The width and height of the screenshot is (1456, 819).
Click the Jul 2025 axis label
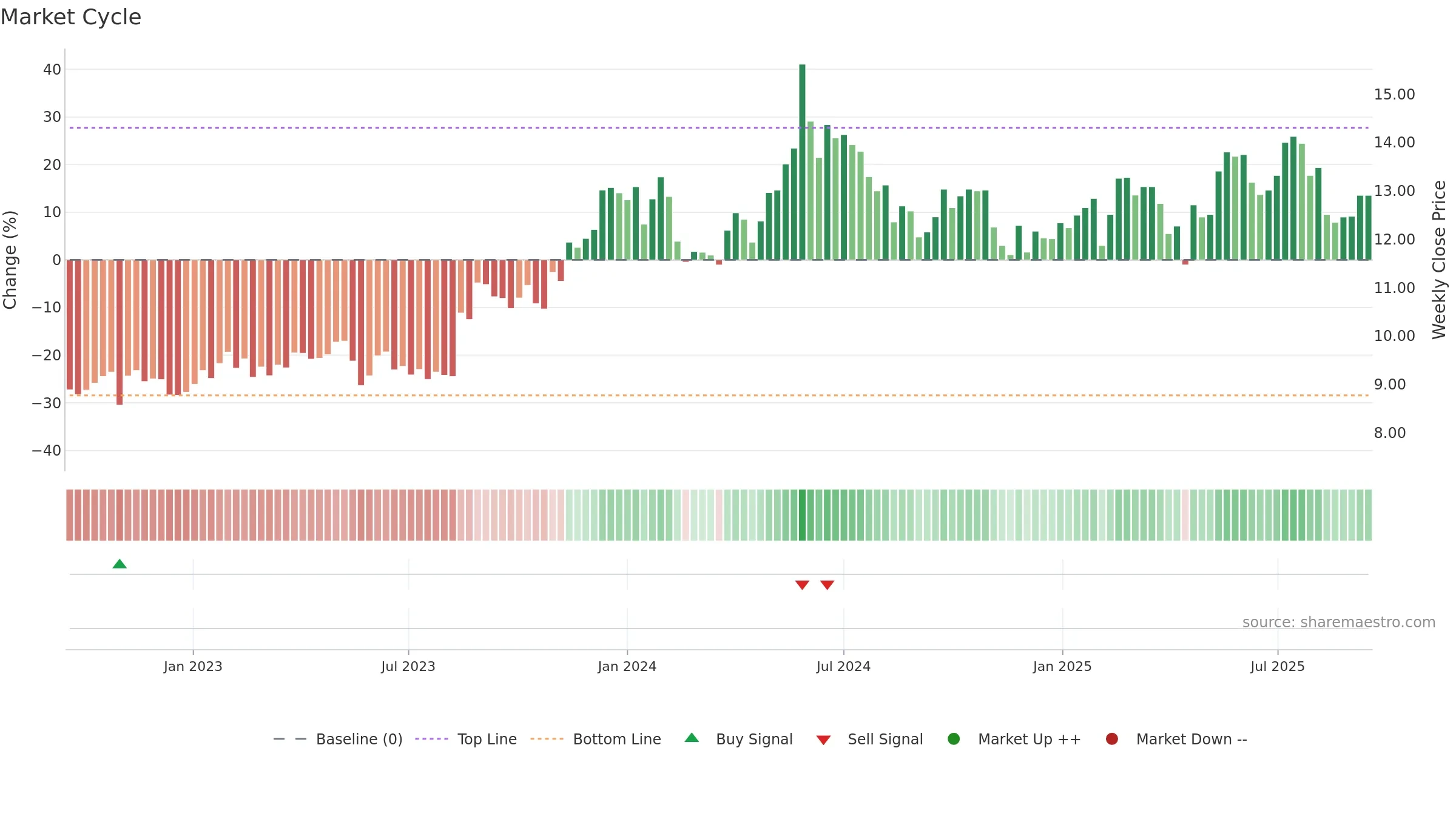[1278, 667]
